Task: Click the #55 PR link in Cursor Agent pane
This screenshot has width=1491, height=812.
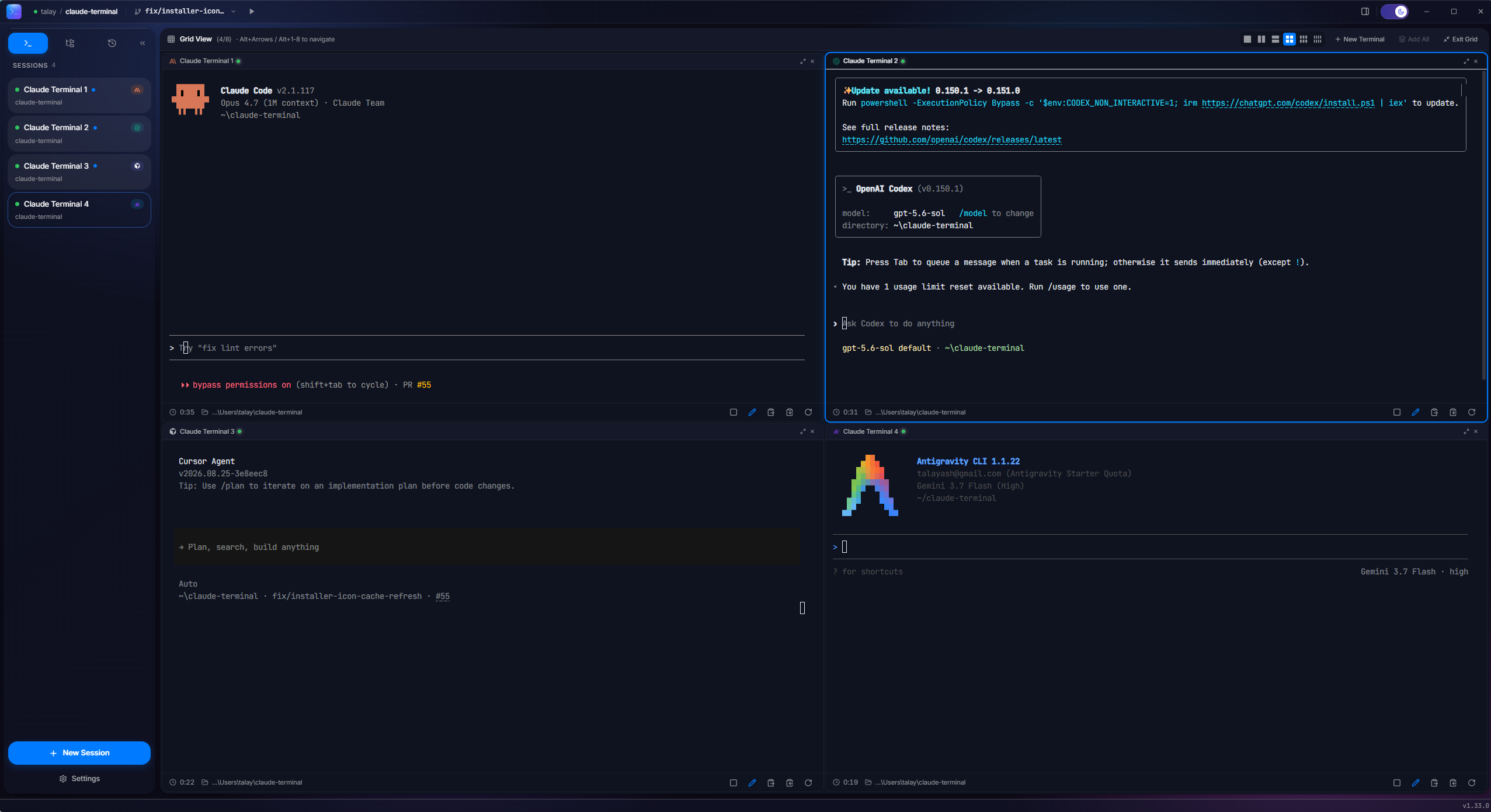Action: tap(443, 597)
